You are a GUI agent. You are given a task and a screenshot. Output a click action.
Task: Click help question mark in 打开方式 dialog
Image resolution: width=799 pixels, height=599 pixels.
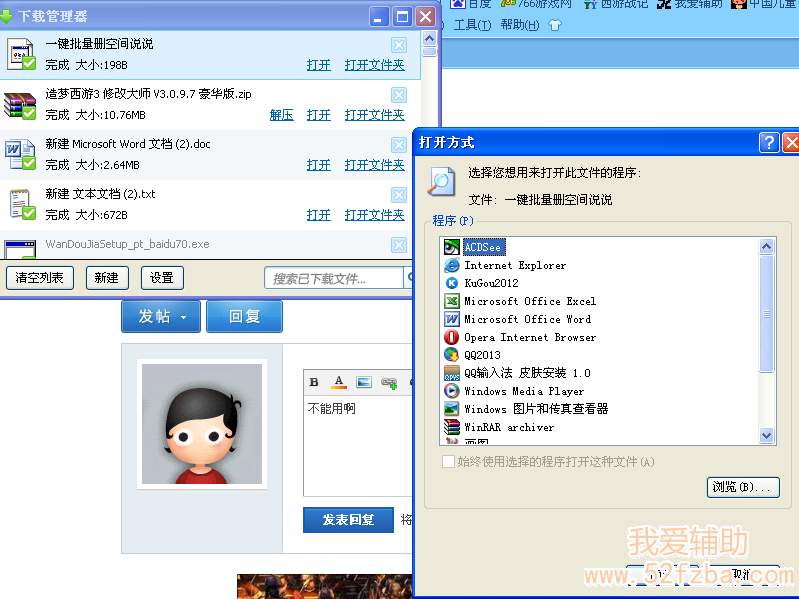[769, 143]
